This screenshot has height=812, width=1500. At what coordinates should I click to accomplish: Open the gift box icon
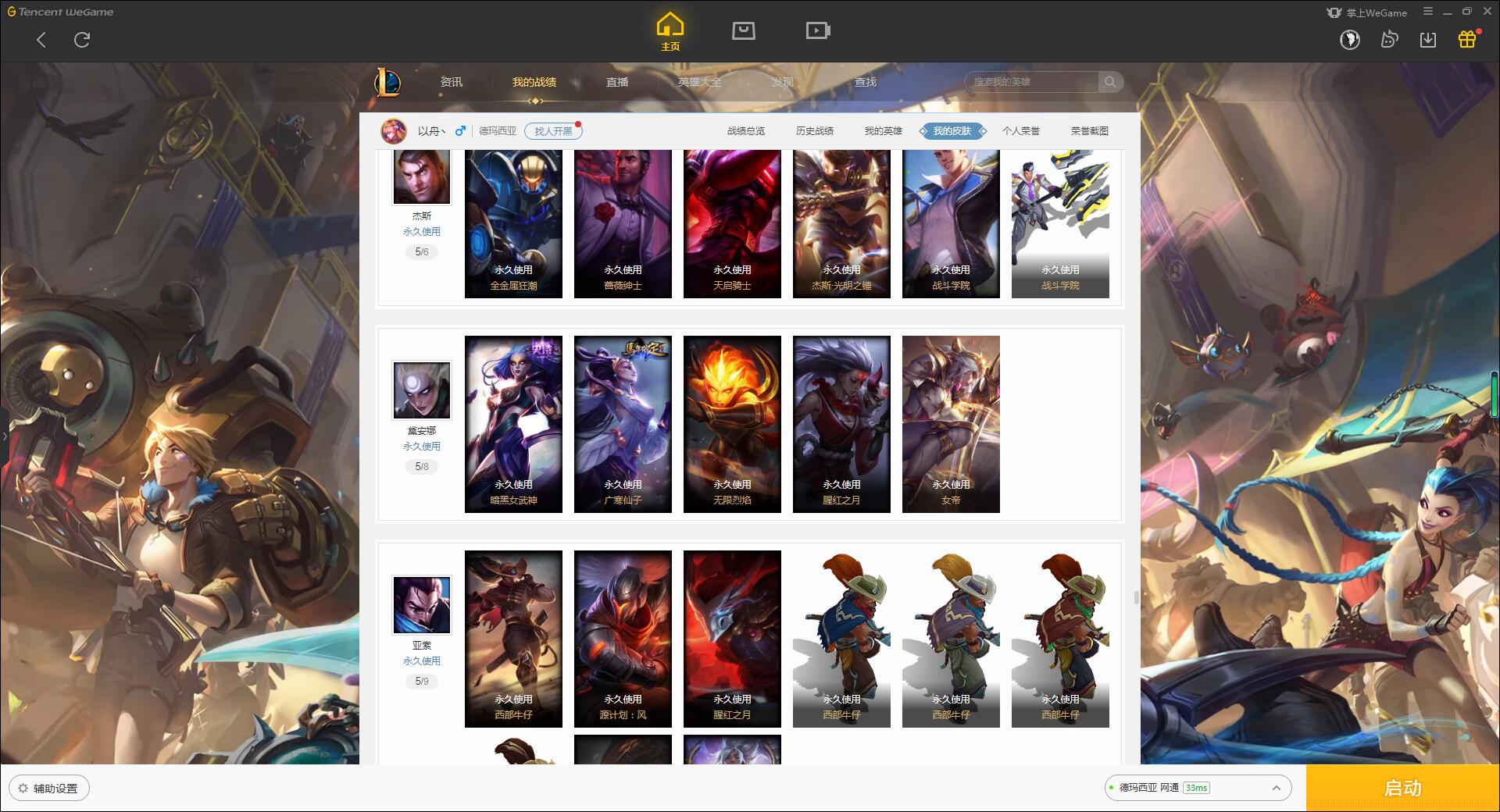pos(1468,39)
